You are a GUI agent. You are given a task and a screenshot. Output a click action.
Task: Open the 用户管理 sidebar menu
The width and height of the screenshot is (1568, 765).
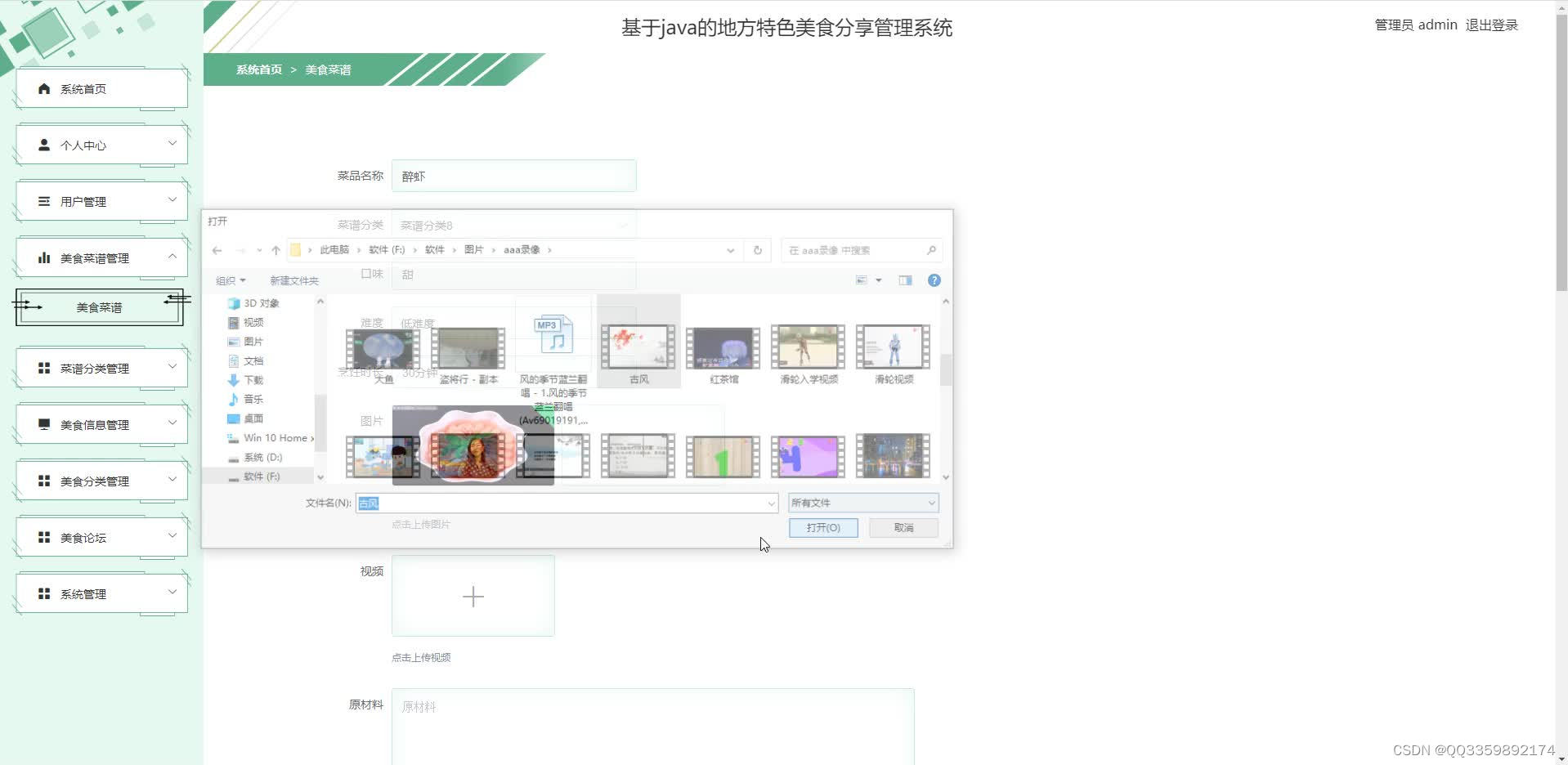coord(101,201)
